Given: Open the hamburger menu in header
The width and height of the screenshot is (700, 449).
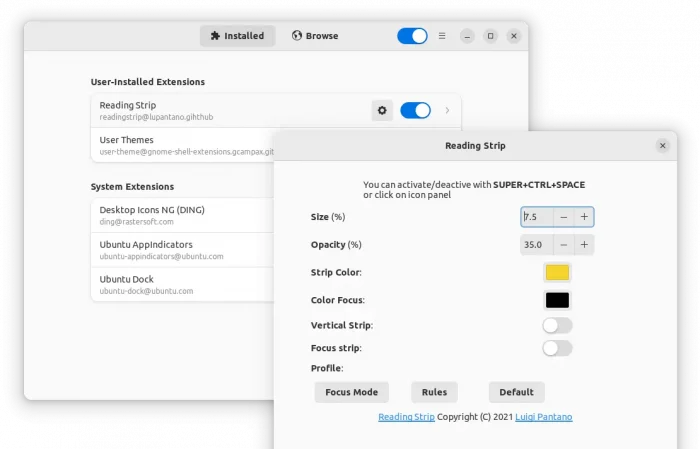Looking at the screenshot, I should (x=442, y=36).
